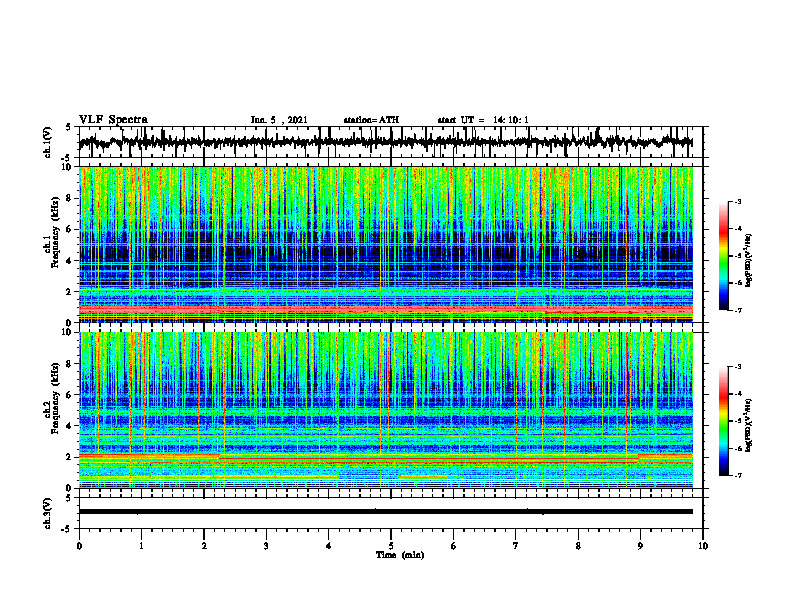The image size is (792, 612).
Task: Click the "4" kHz tick on ch.2 frequency axis
Action: click(x=69, y=426)
